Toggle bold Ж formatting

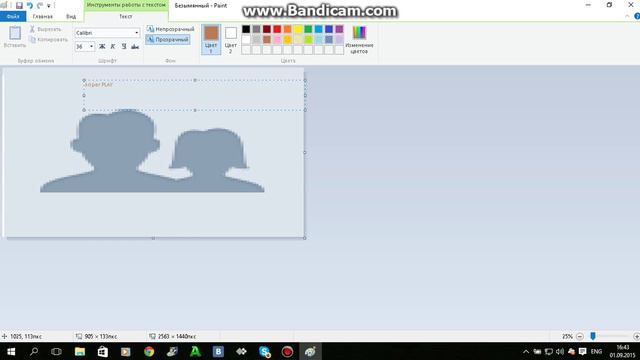[102, 47]
